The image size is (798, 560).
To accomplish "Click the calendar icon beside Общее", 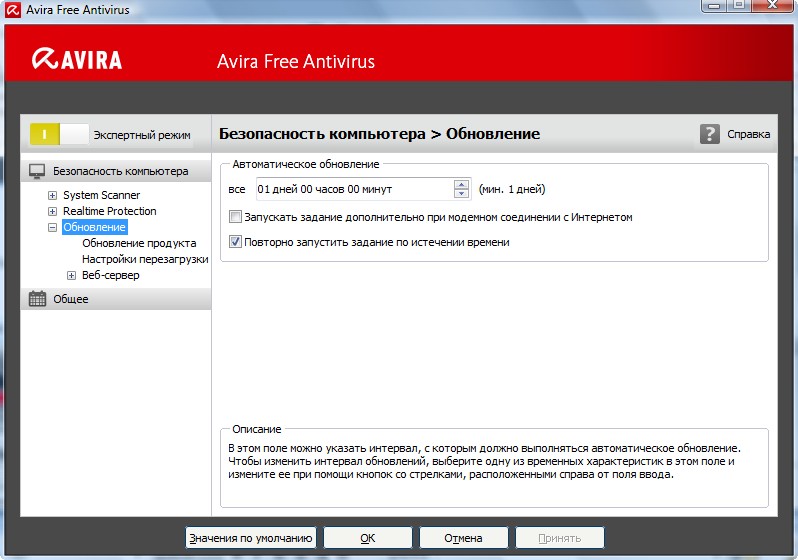I will (37, 299).
